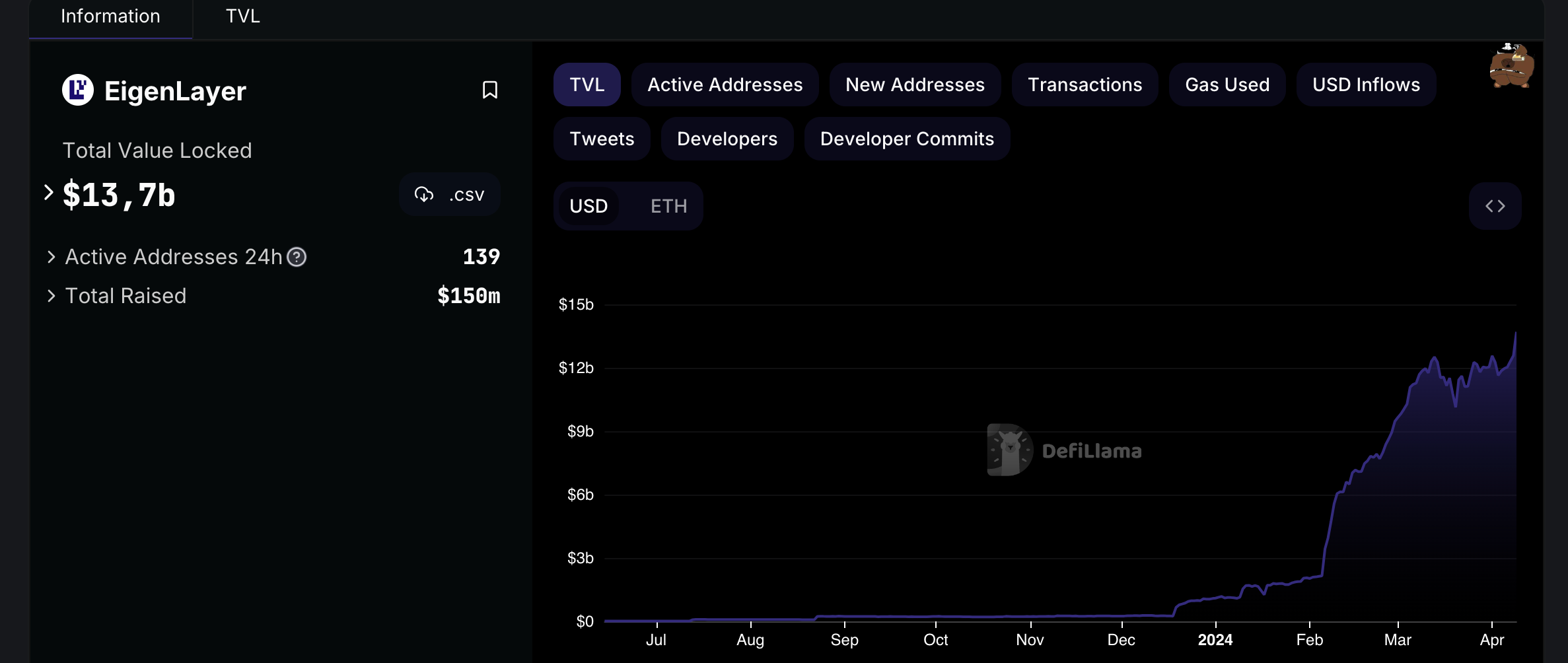Click the 139 active addresses value

click(x=481, y=256)
